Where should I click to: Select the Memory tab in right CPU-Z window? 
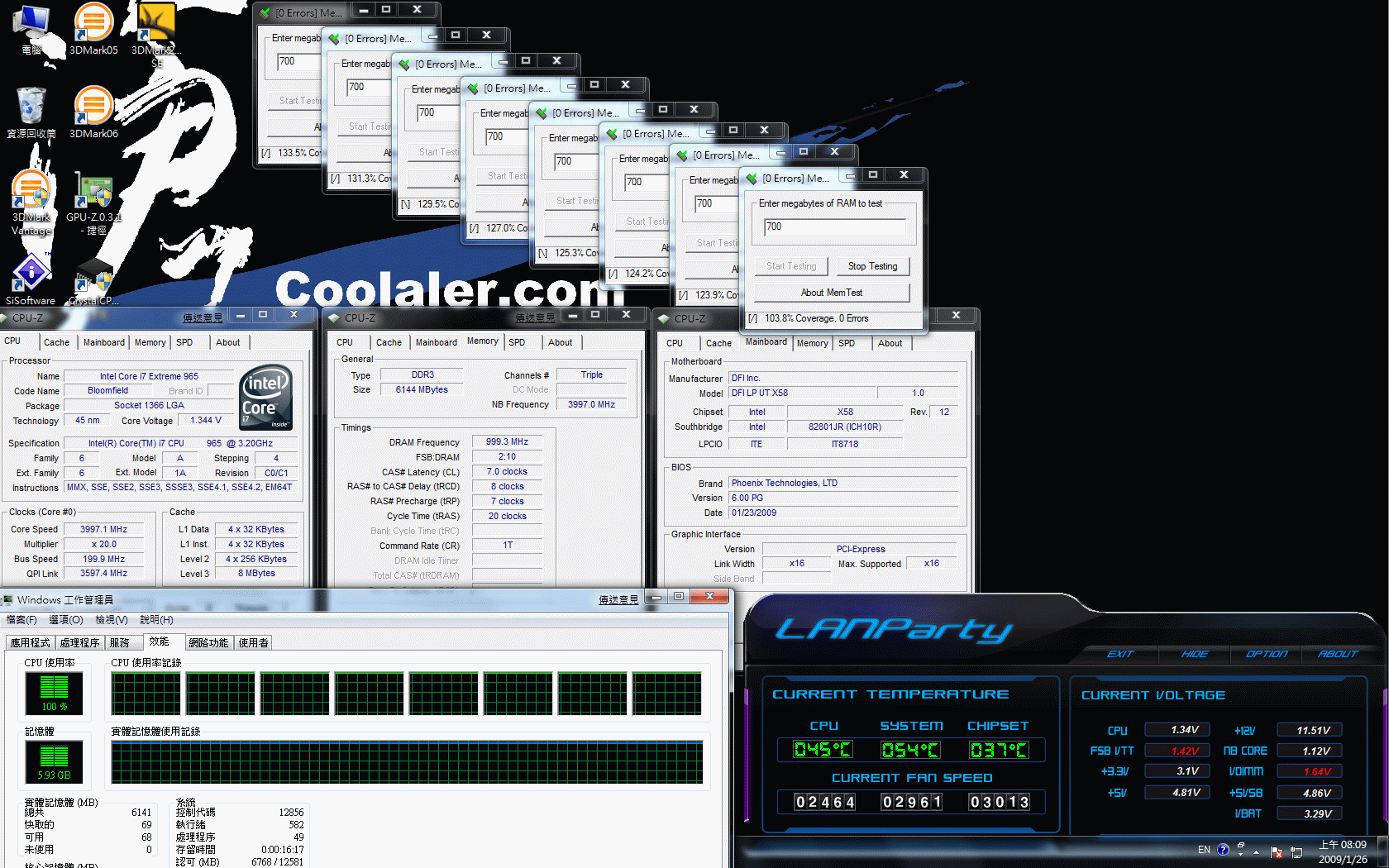(813, 343)
